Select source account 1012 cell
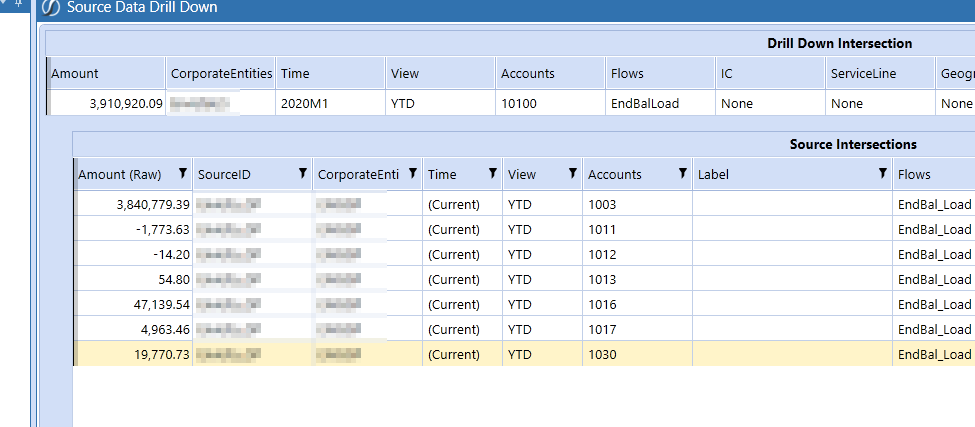 coord(638,254)
